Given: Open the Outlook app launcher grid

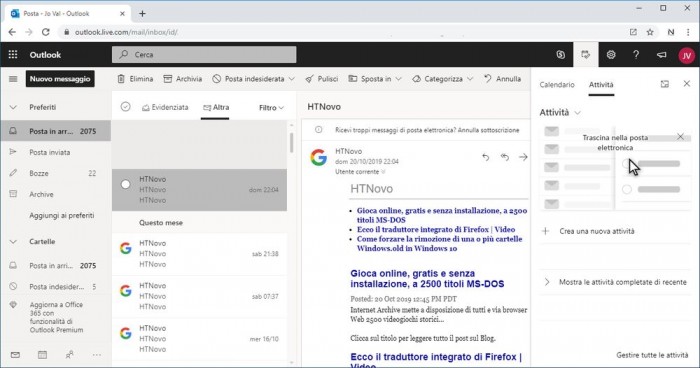Looking at the screenshot, I should (x=13, y=54).
